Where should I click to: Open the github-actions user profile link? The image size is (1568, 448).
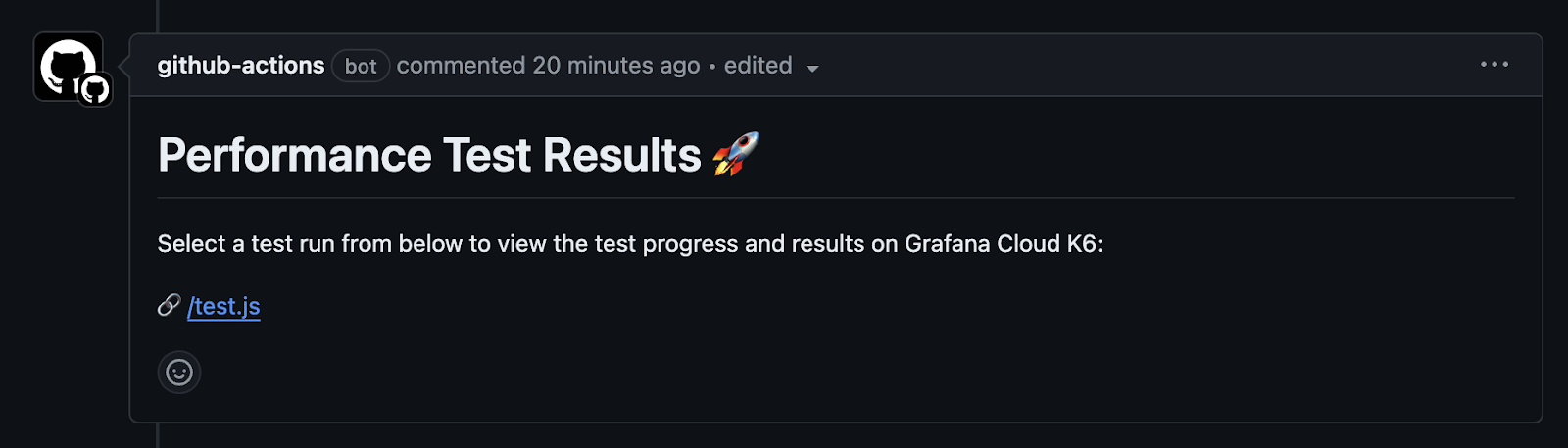click(x=241, y=66)
